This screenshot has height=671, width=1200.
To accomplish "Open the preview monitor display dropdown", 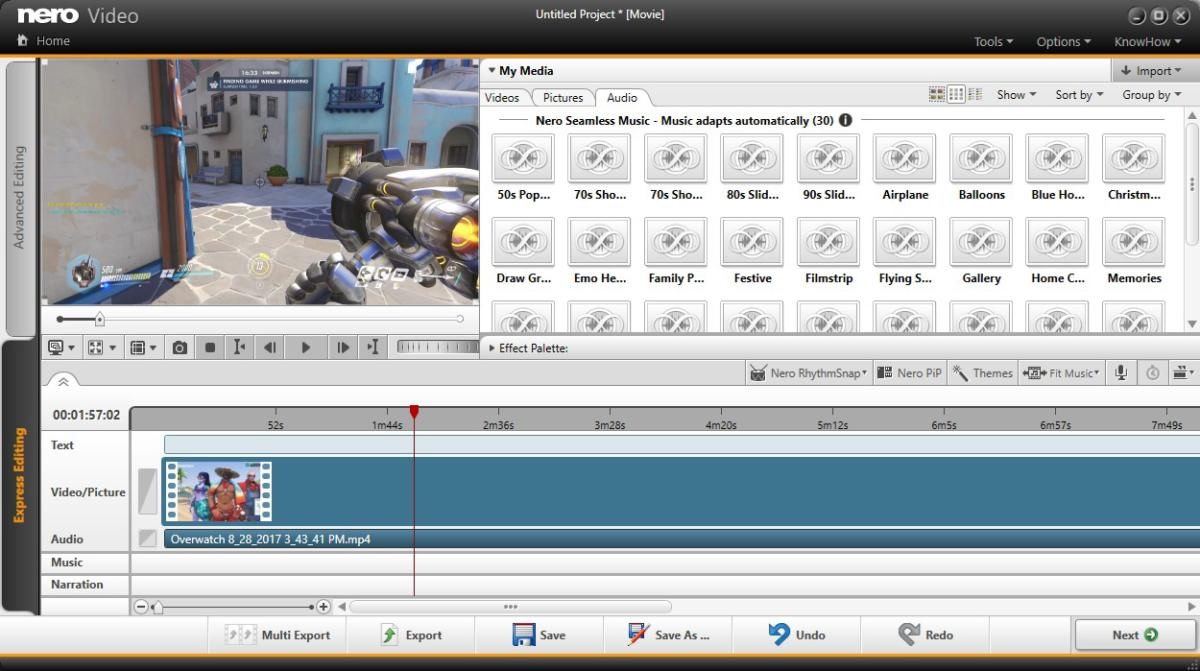I will click(x=62, y=348).
